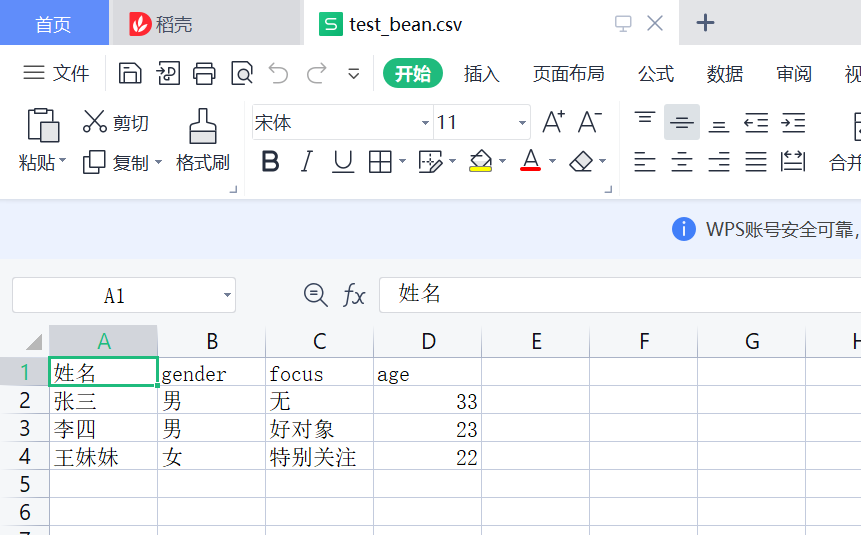Open the 稻壳 tab
Screen dimensions: 861x535
pyautogui.click(x=207, y=23)
